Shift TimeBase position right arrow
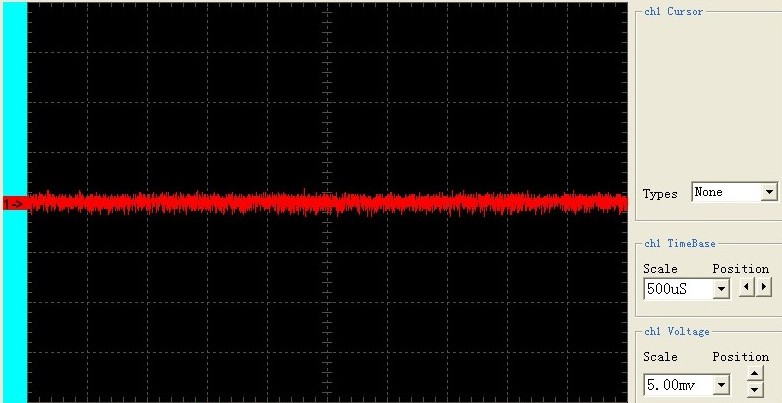Viewport: 782px width, 403px height. click(x=764, y=287)
